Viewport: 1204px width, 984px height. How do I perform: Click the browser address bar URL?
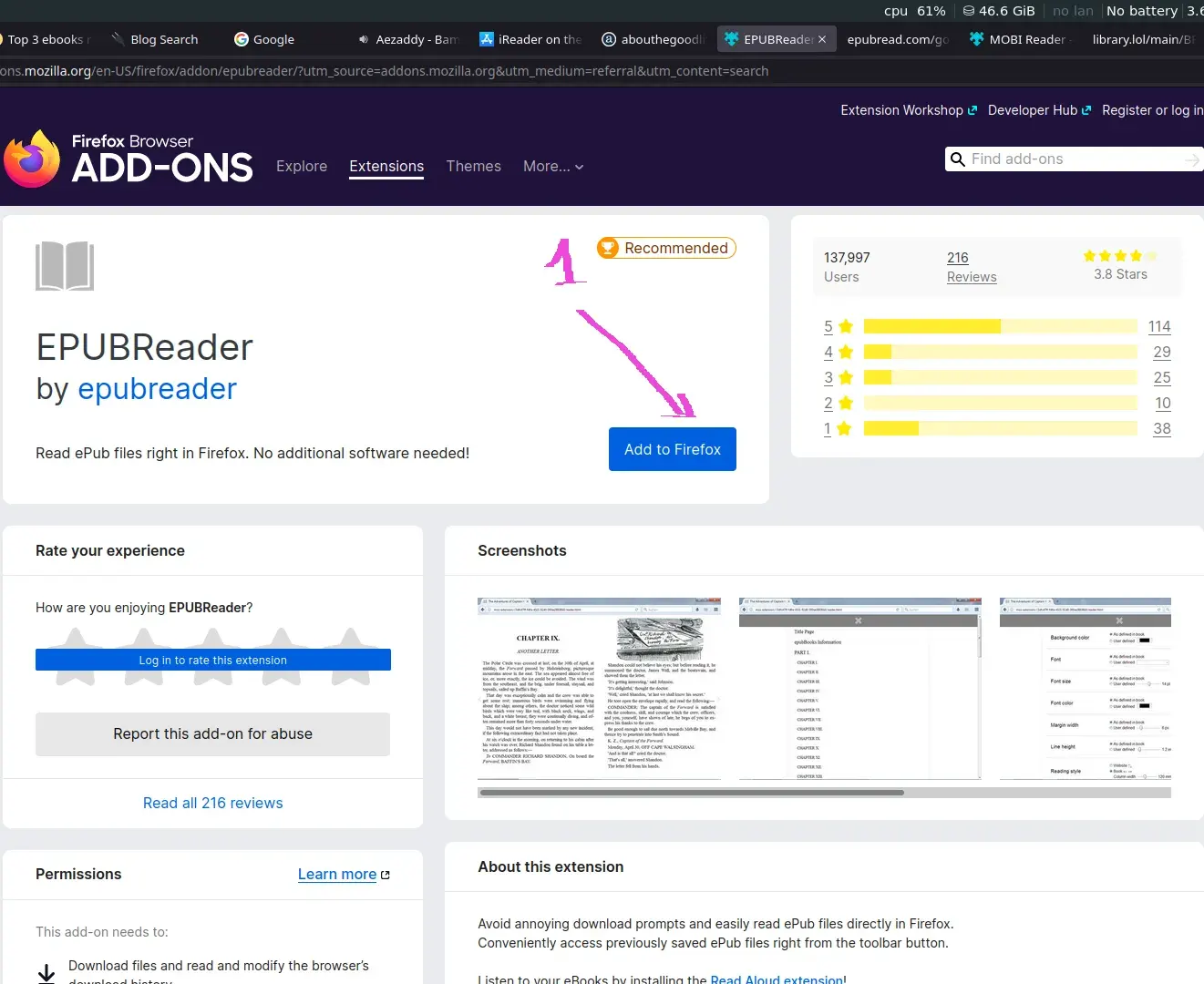[x=384, y=71]
